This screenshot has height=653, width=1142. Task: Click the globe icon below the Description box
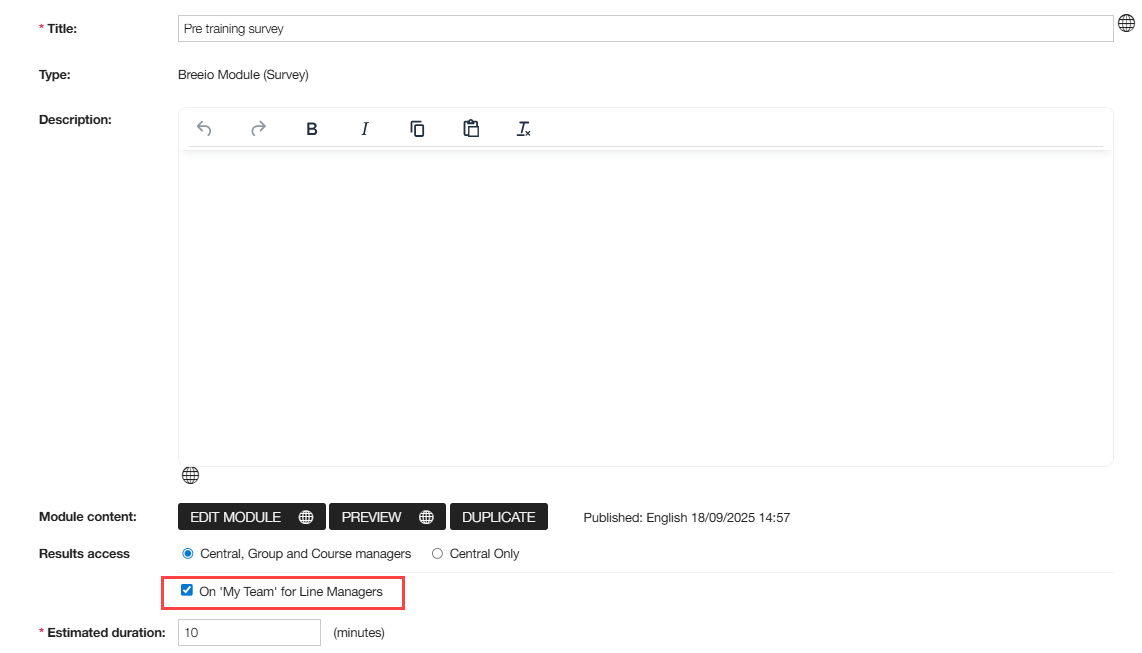190,475
